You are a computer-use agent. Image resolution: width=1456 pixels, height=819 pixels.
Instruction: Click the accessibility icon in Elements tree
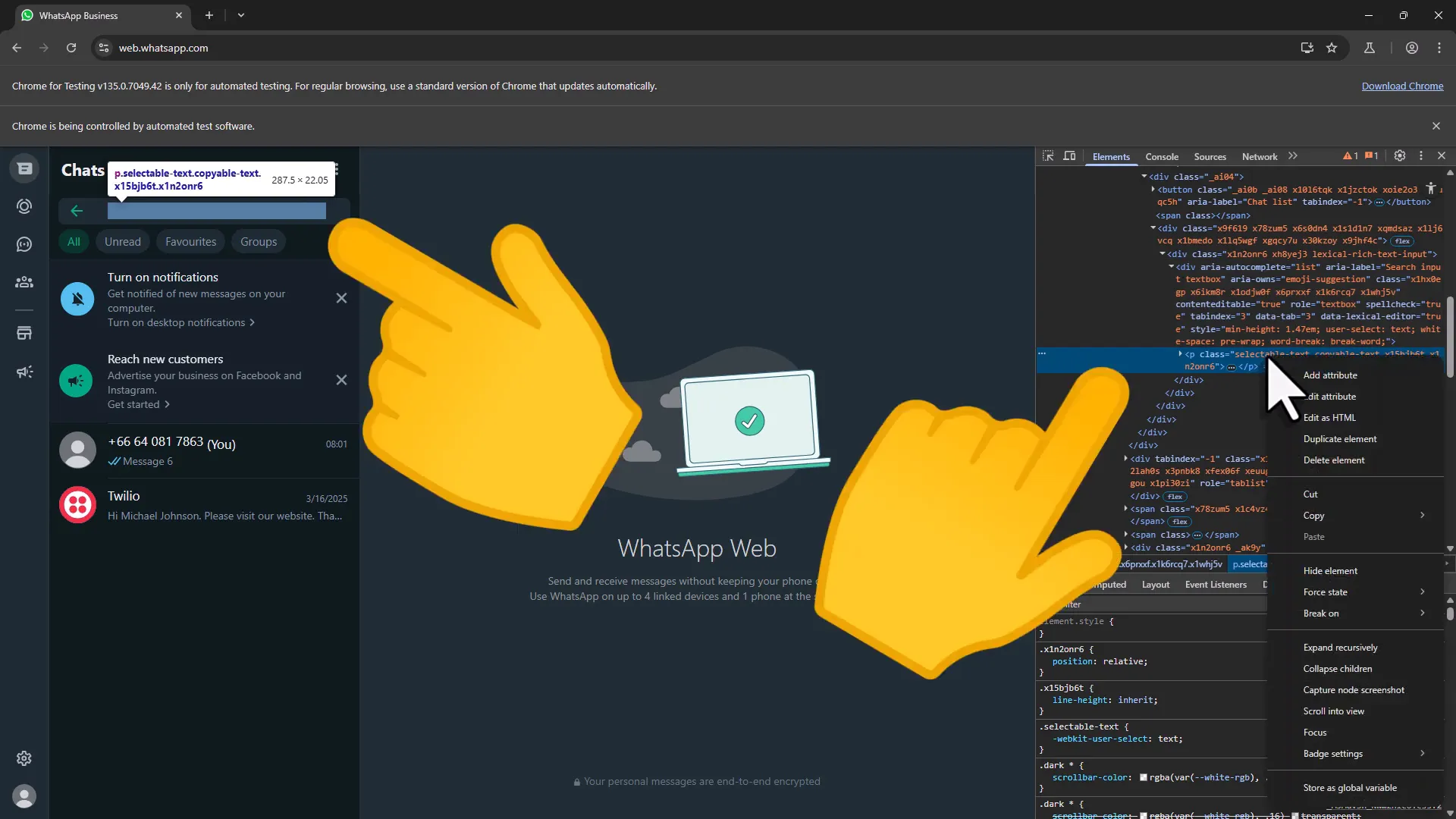tap(1430, 188)
